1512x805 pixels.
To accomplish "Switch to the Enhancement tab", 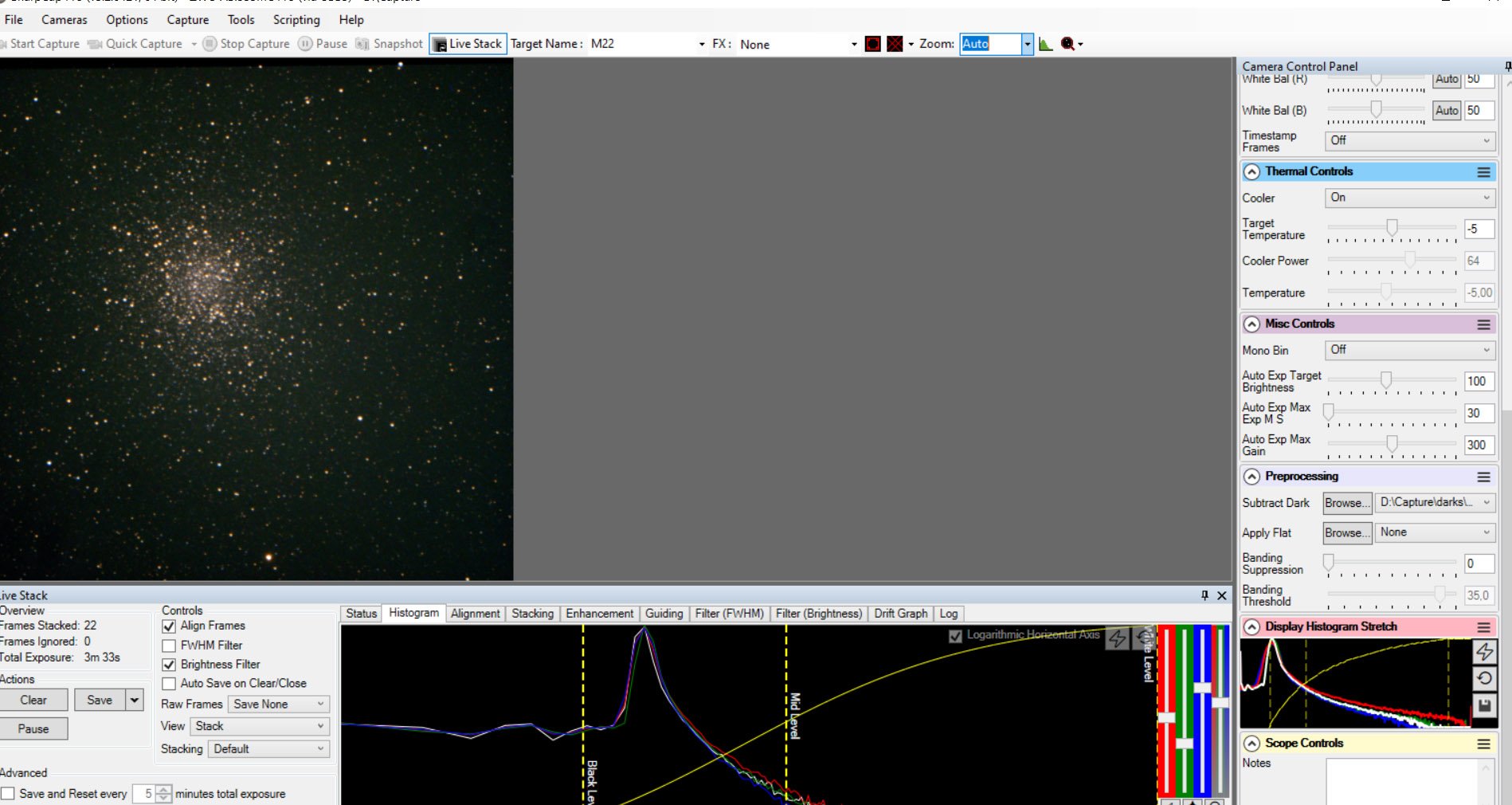I will pos(600,614).
